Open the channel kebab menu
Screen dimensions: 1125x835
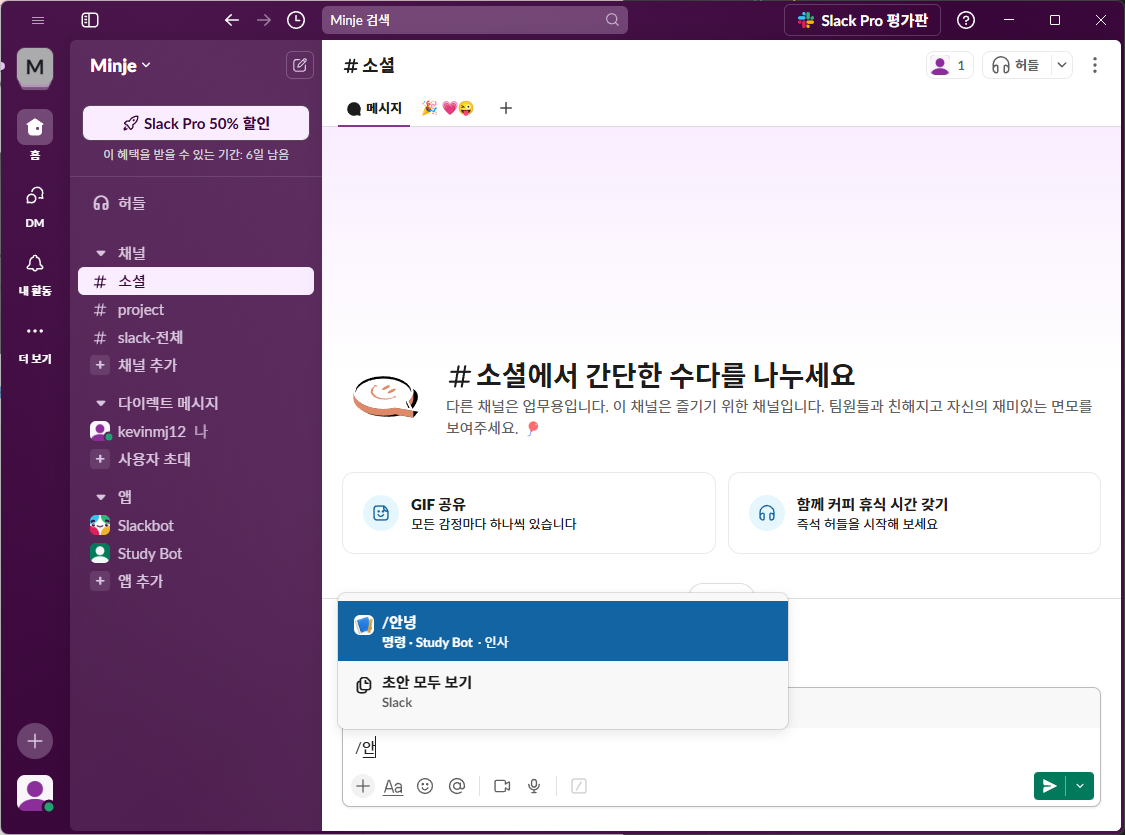tap(1094, 65)
